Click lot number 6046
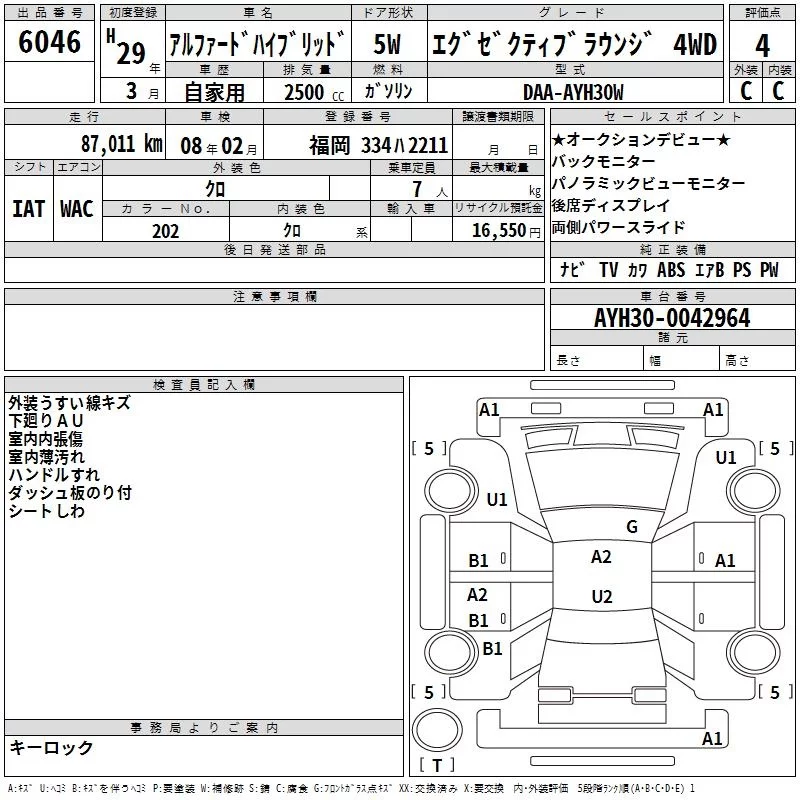This screenshot has width=800, height=800. coord(50,43)
